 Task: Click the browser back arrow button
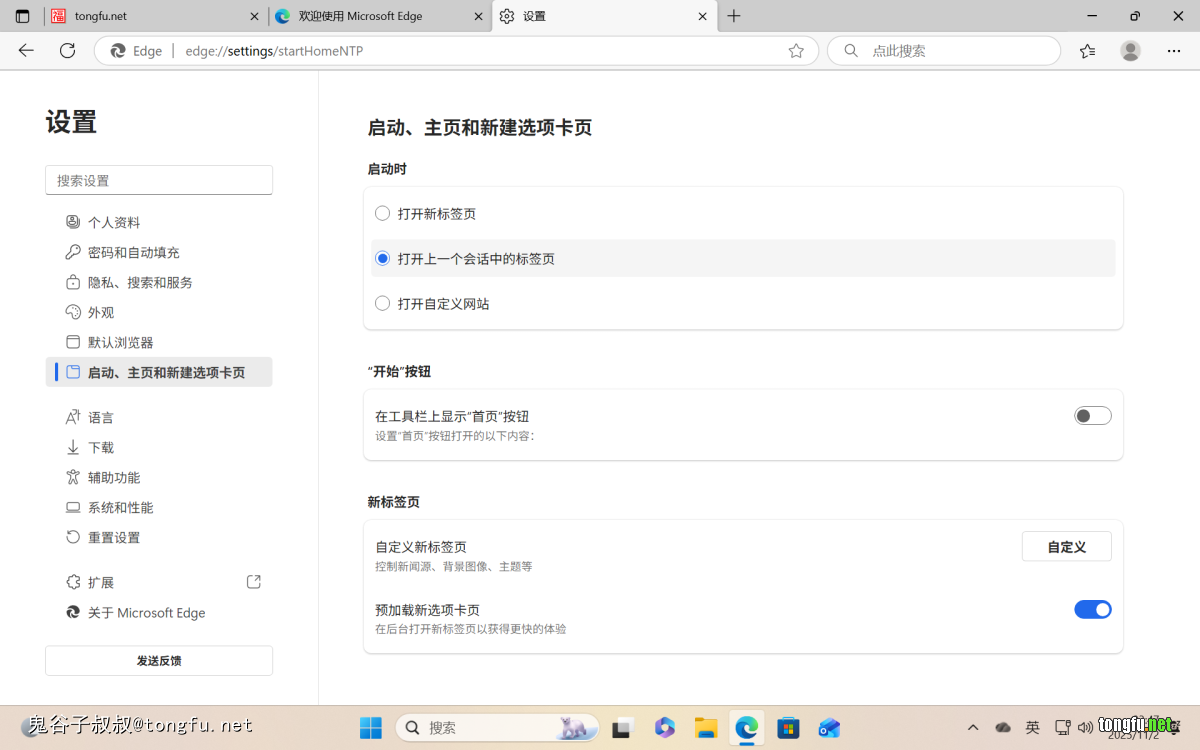[x=26, y=51]
